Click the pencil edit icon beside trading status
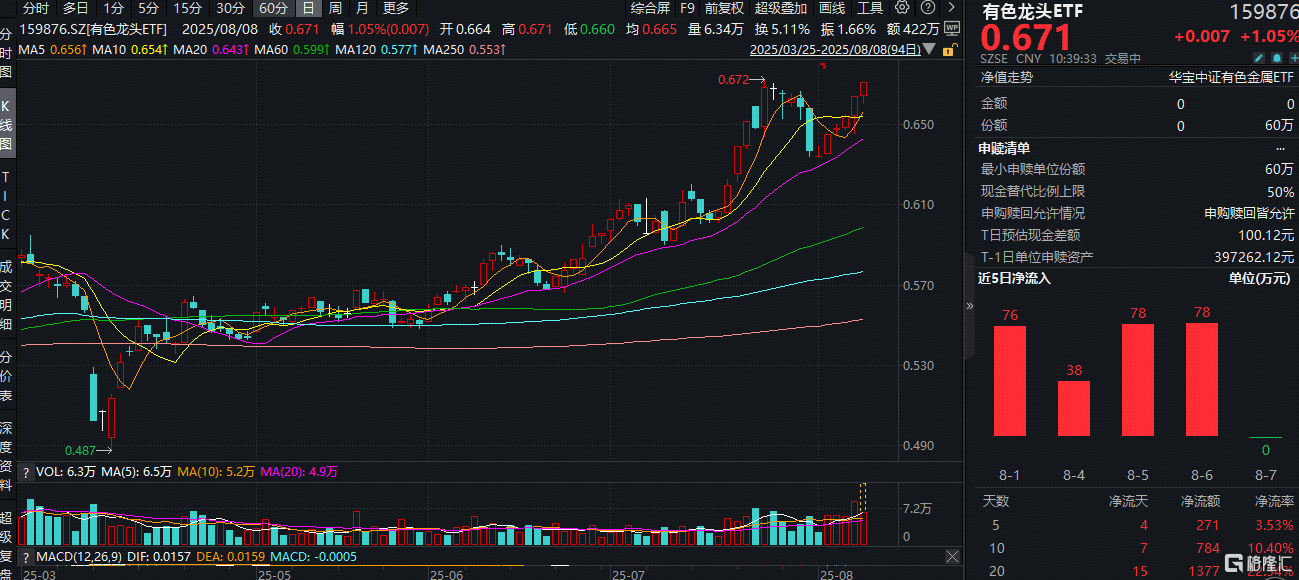The image size is (1299, 580). pyautogui.click(x=1259, y=58)
